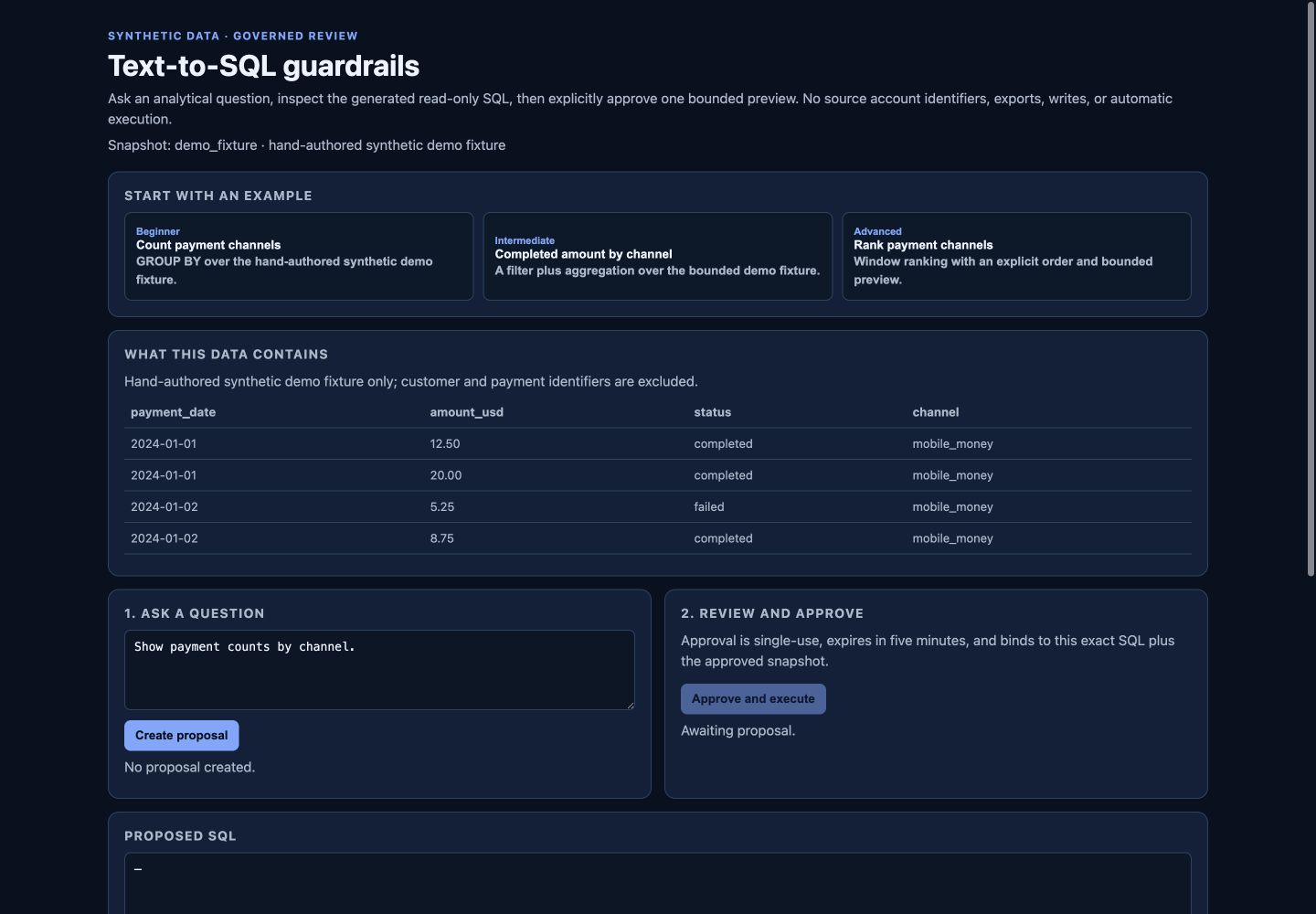
Task: Select the 20.00 amount cell
Action: 446,475
